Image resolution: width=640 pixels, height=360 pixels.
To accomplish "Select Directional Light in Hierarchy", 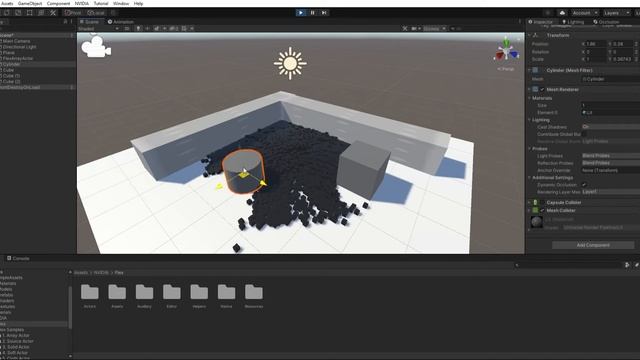I will click(x=20, y=47).
